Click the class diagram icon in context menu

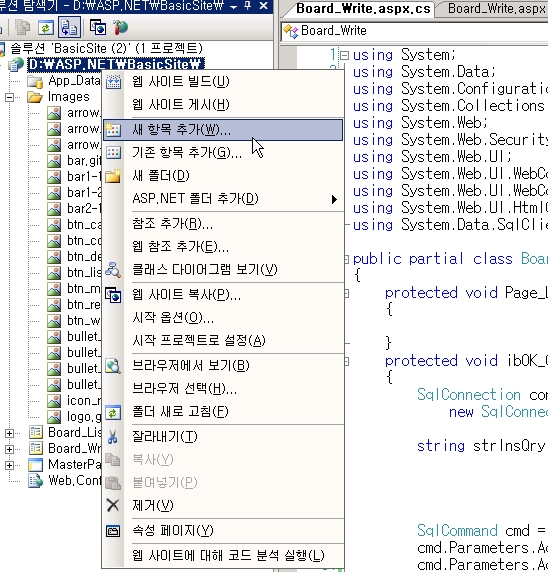pyautogui.click(x=113, y=270)
